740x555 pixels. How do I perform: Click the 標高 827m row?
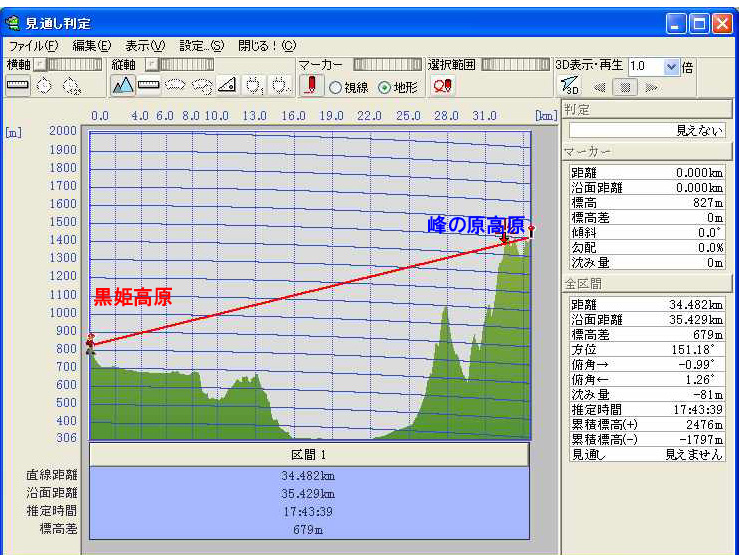pyautogui.click(x=647, y=203)
